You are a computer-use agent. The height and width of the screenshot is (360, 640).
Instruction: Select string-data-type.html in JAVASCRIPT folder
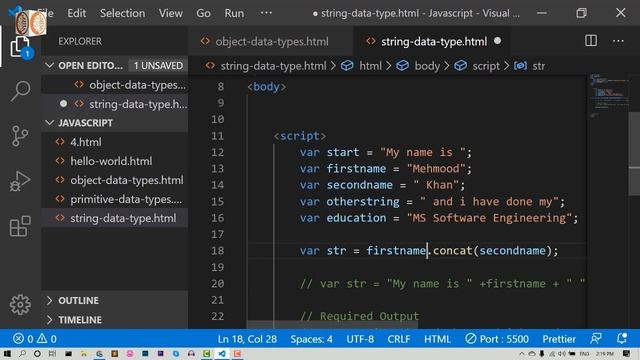click(x=114, y=218)
